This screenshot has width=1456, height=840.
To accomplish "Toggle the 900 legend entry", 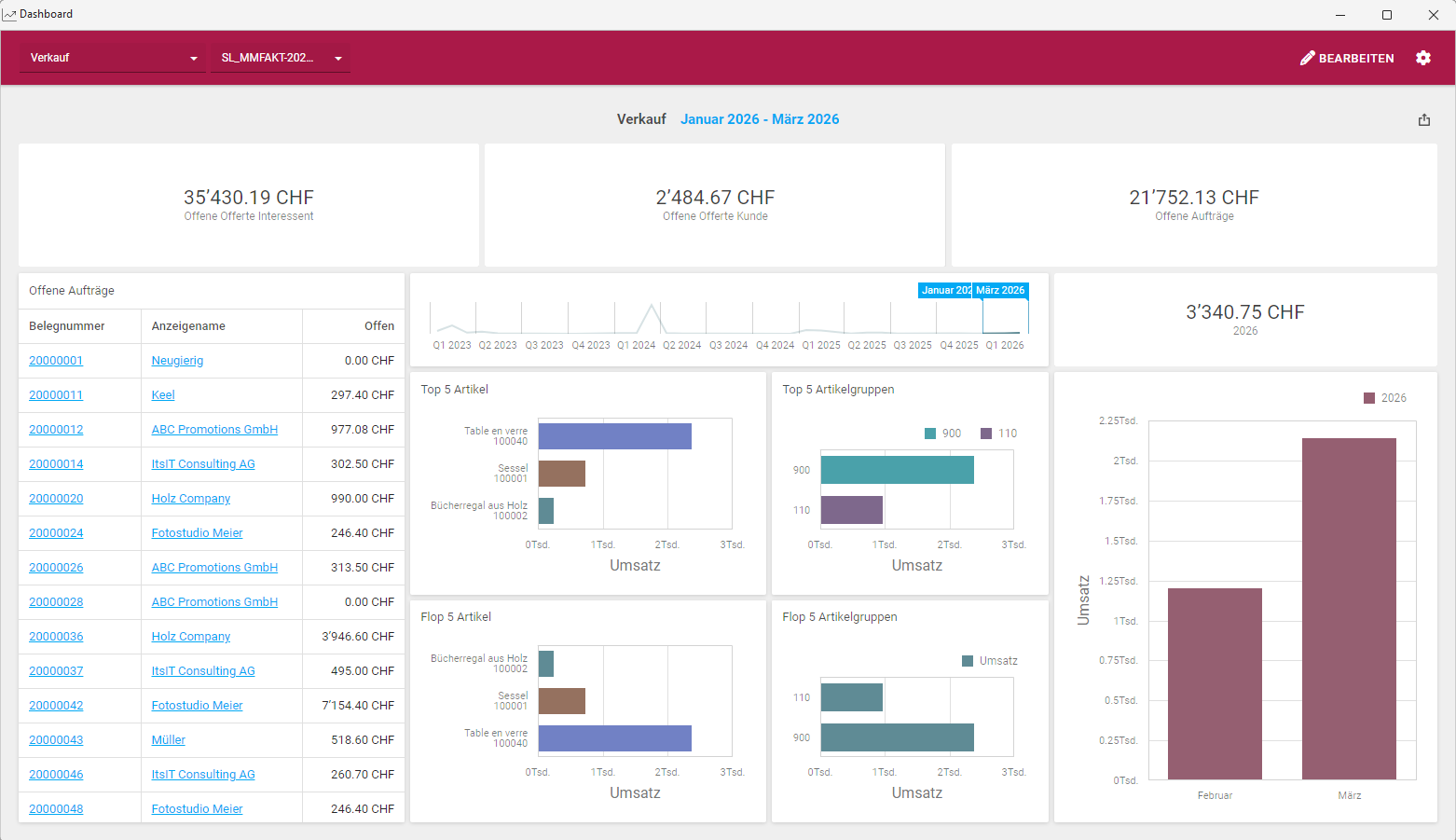I will tap(942, 434).
